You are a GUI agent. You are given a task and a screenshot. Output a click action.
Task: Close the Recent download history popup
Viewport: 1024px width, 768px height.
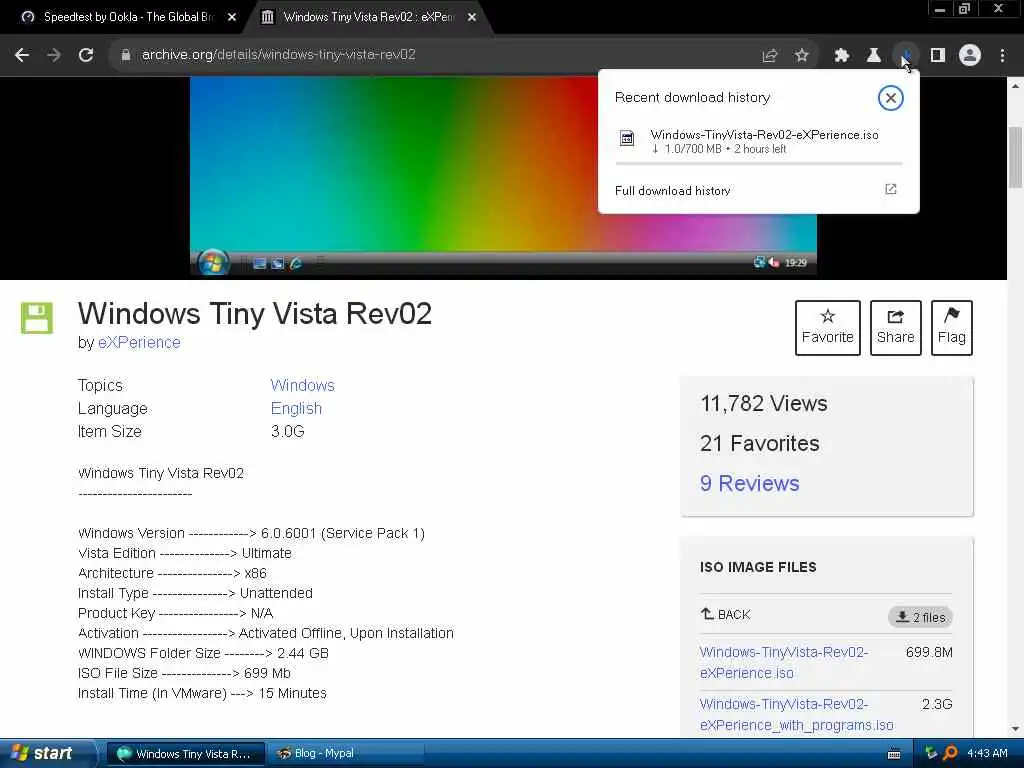point(890,98)
